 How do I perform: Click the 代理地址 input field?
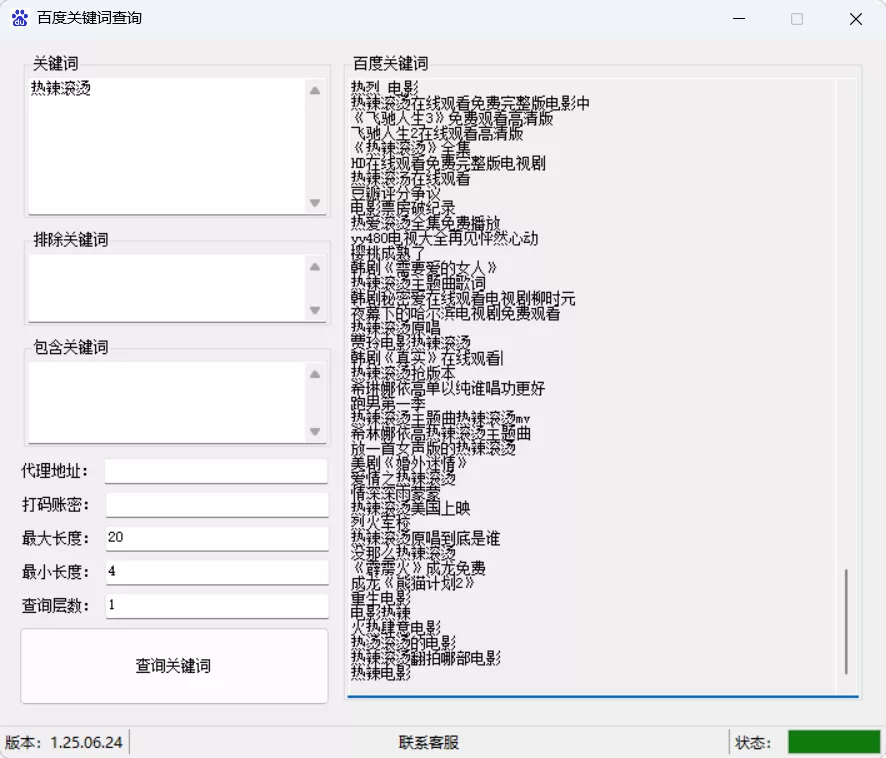216,471
